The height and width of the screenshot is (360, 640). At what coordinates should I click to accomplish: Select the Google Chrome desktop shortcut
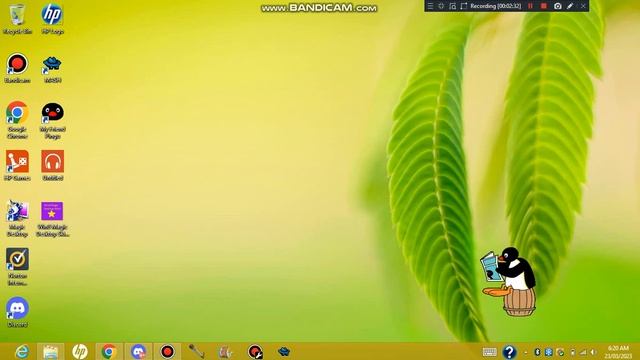[17, 120]
